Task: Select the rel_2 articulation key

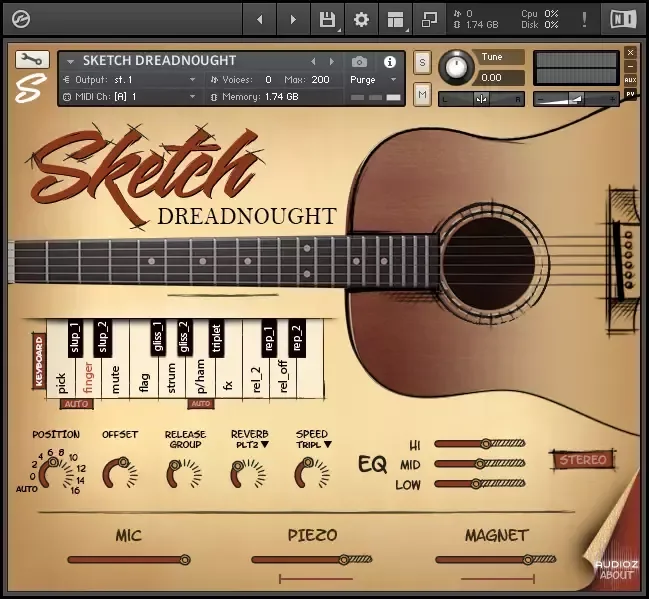Action: tap(256, 380)
